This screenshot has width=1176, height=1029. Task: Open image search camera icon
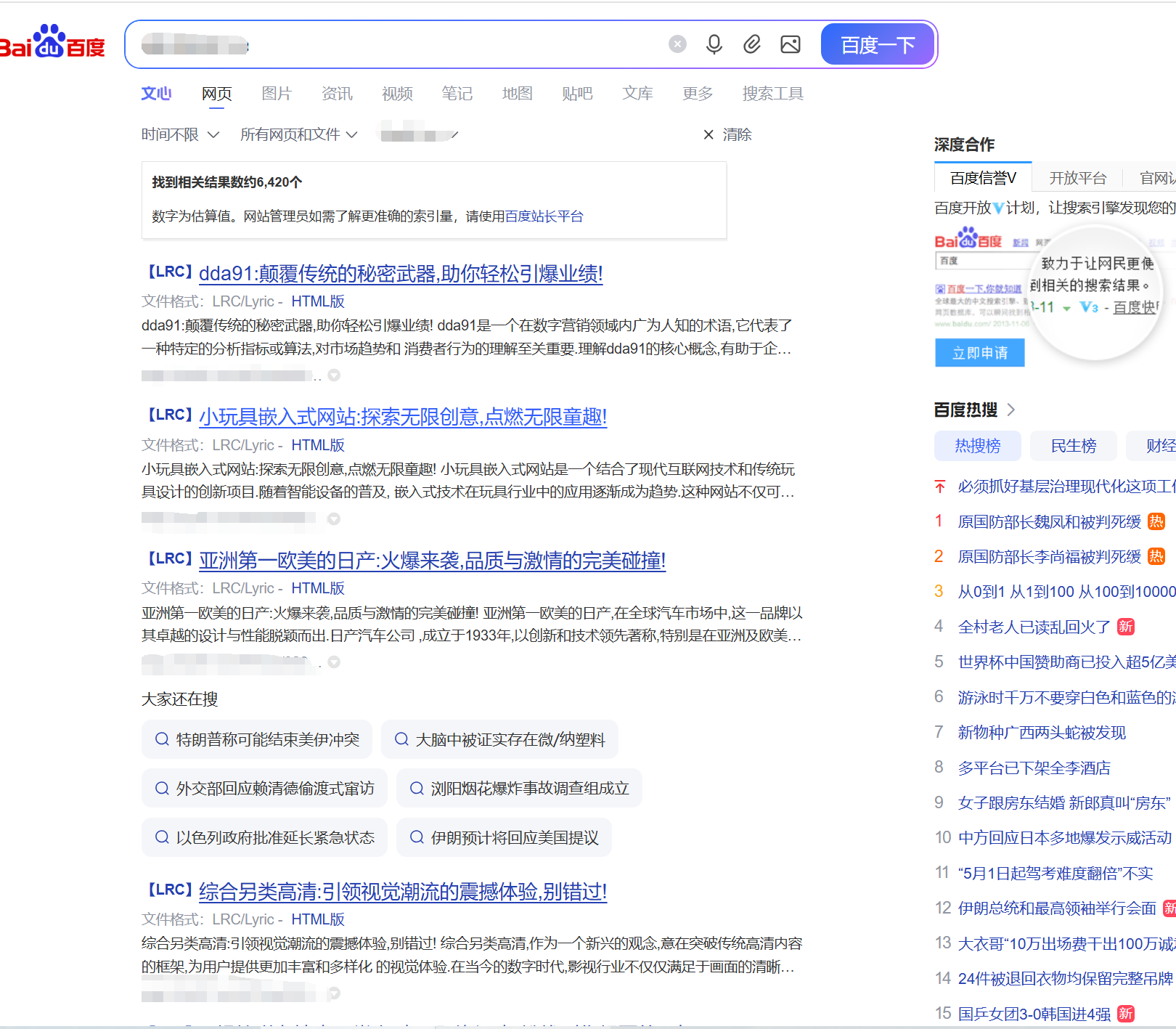791,44
